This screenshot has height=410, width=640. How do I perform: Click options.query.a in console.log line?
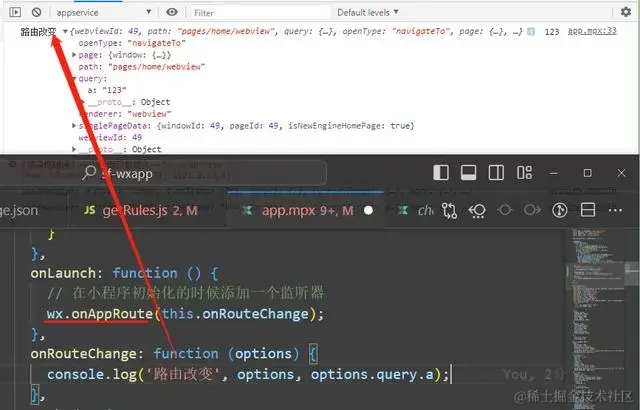372,374
